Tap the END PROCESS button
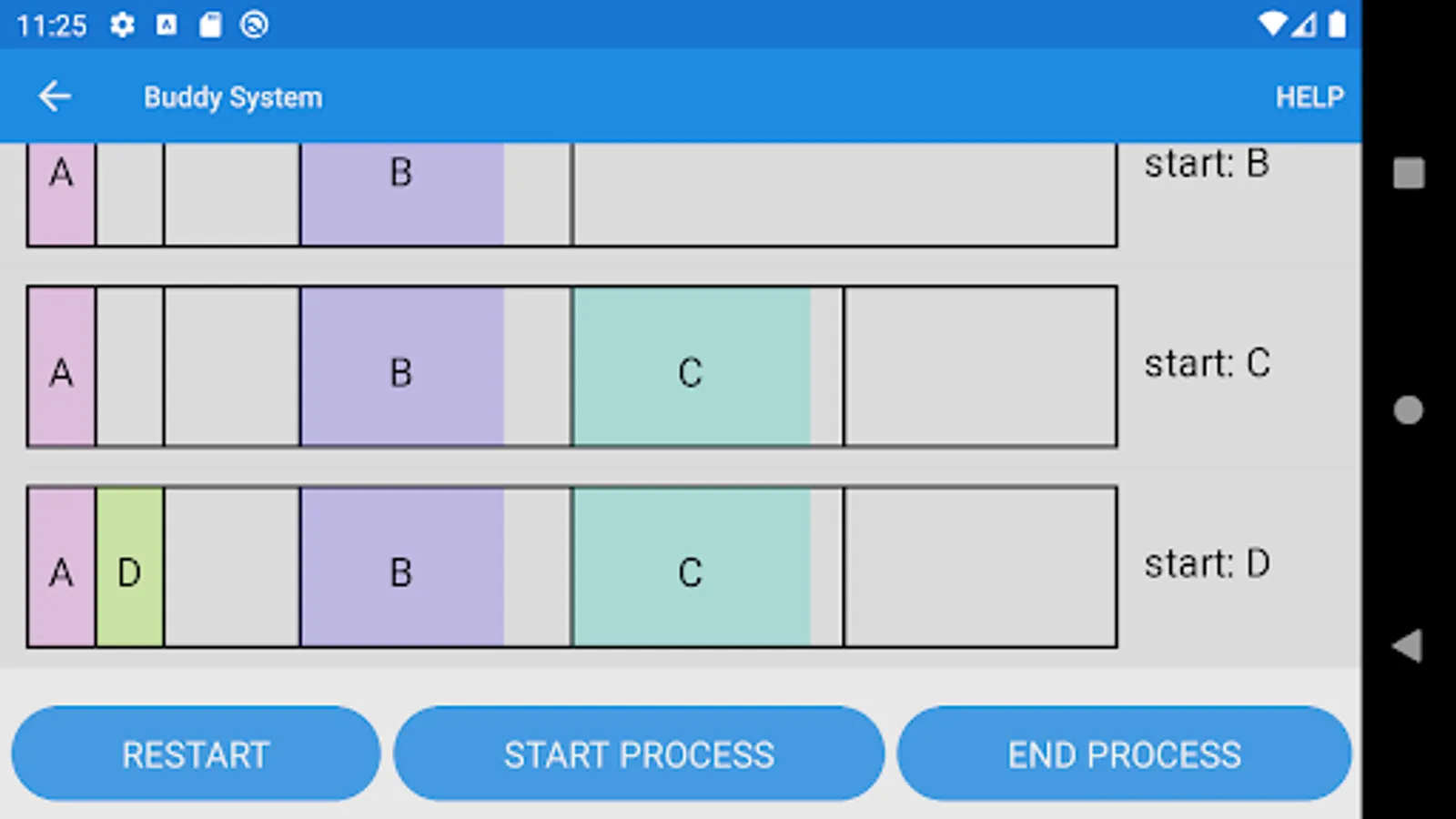This screenshot has width=1456, height=819. [1124, 754]
